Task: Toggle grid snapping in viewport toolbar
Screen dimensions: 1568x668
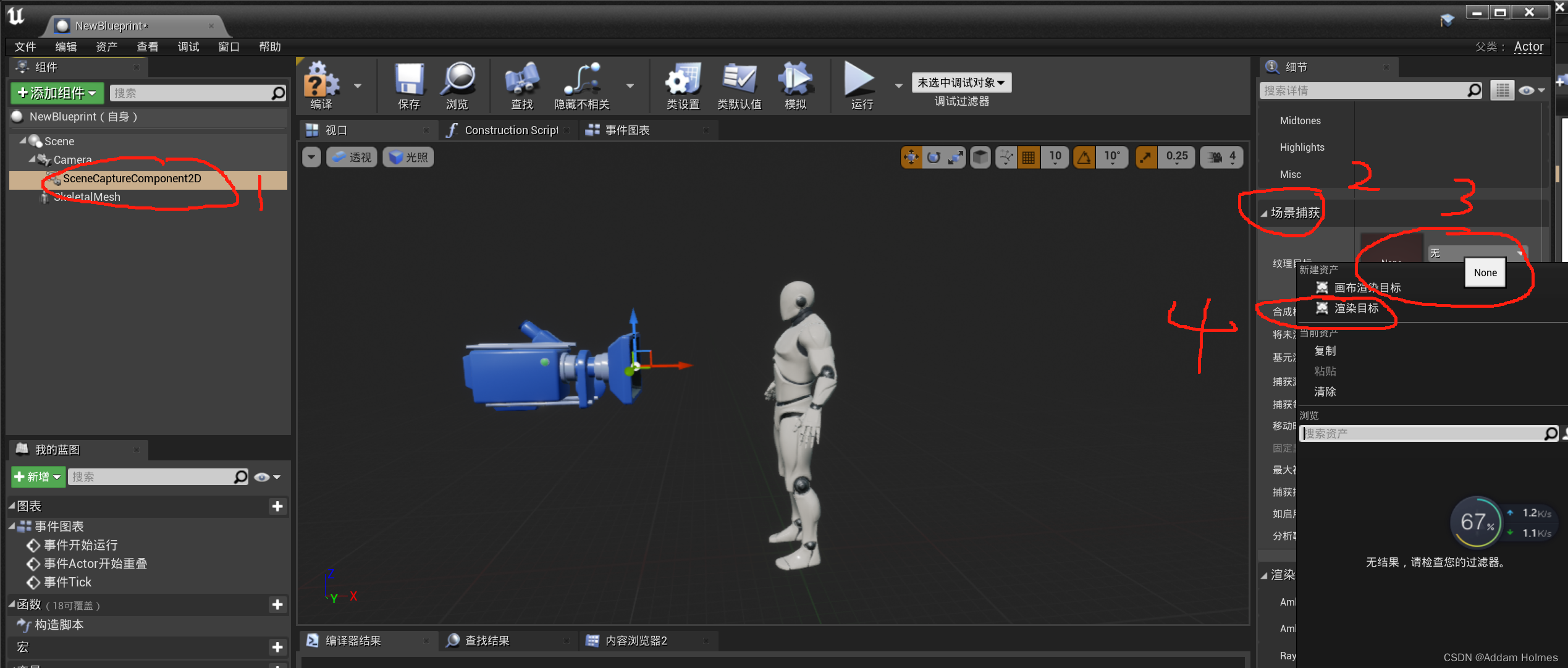Action: coord(1029,158)
